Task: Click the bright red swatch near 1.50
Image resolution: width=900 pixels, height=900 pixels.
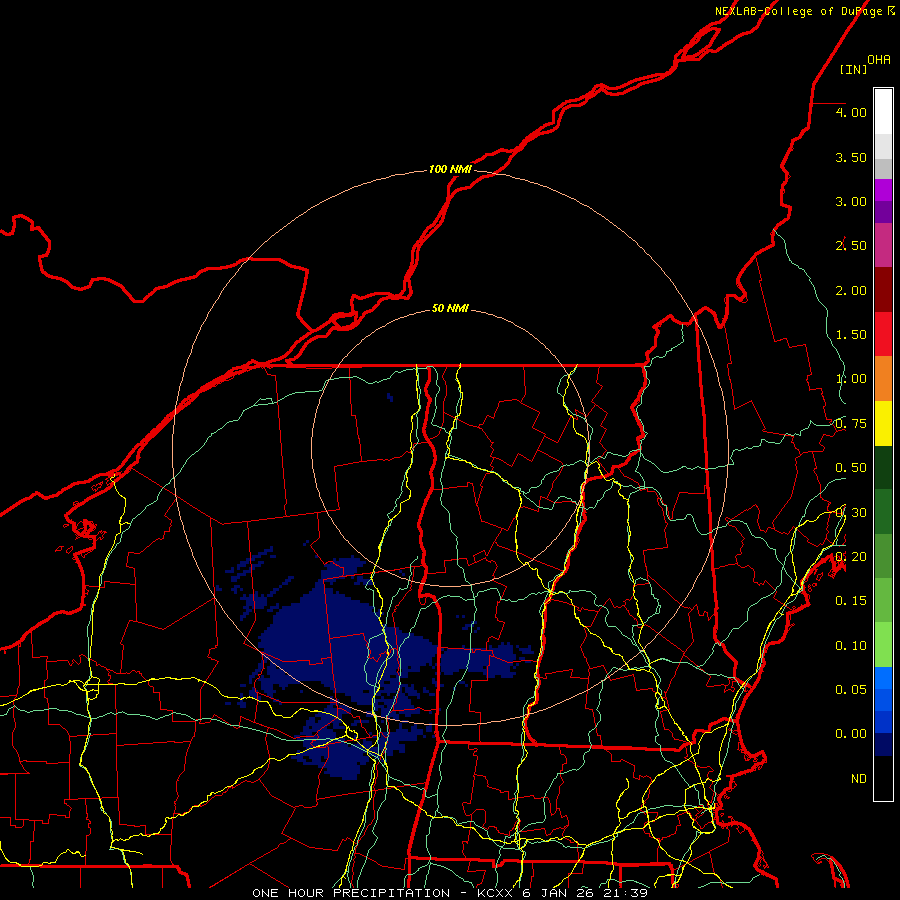Action: click(883, 334)
